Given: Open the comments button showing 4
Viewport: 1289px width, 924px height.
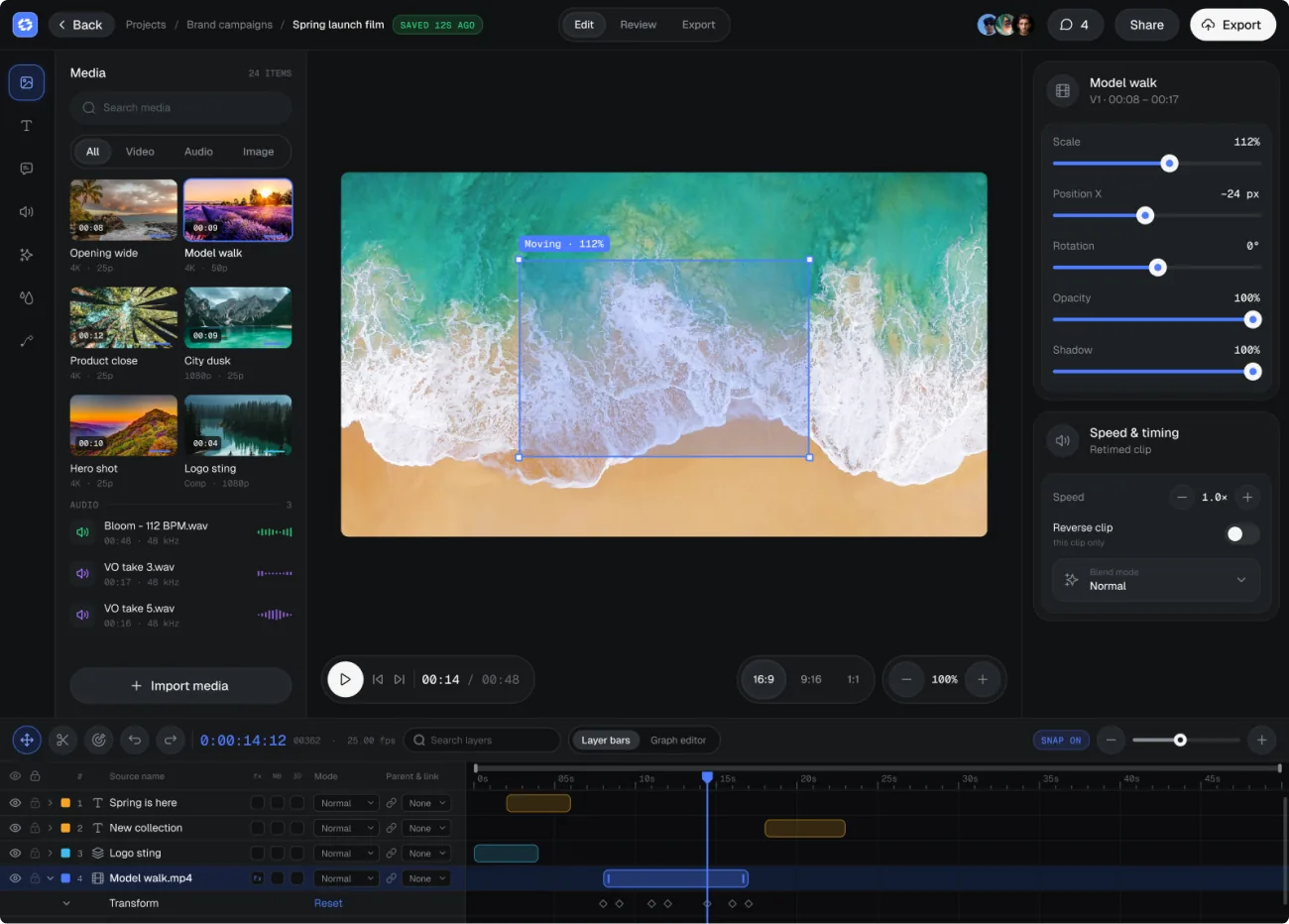Looking at the screenshot, I should click(x=1075, y=25).
